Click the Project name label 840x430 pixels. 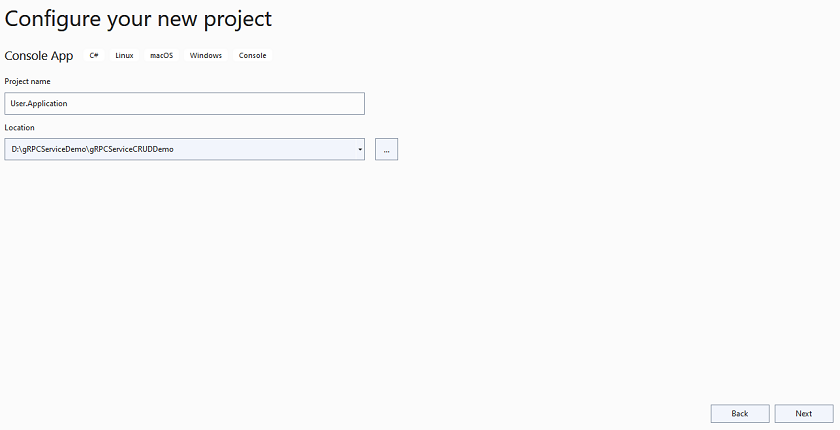coord(27,81)
